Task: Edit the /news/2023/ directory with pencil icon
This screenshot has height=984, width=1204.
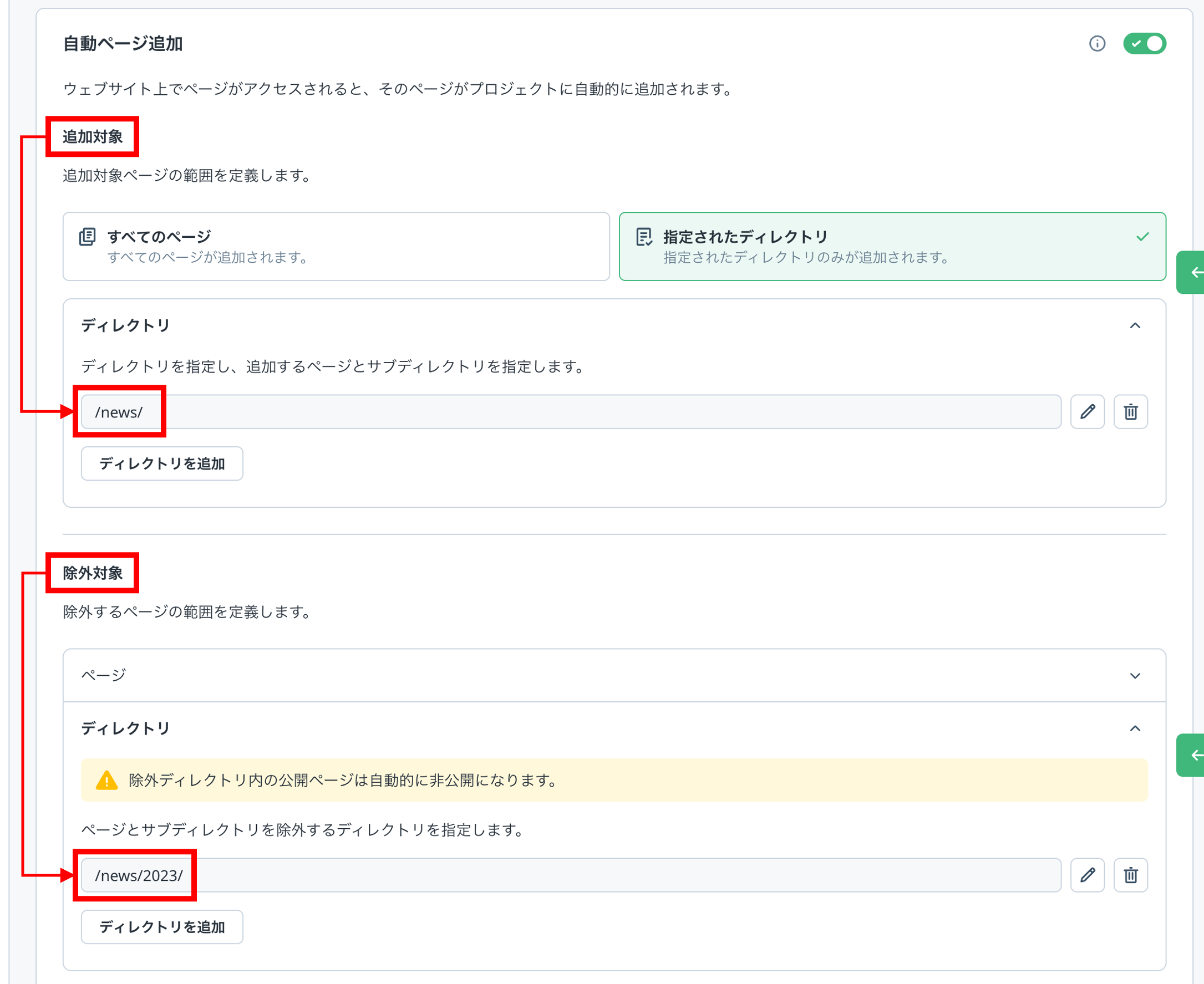Action: [1086, 875]
